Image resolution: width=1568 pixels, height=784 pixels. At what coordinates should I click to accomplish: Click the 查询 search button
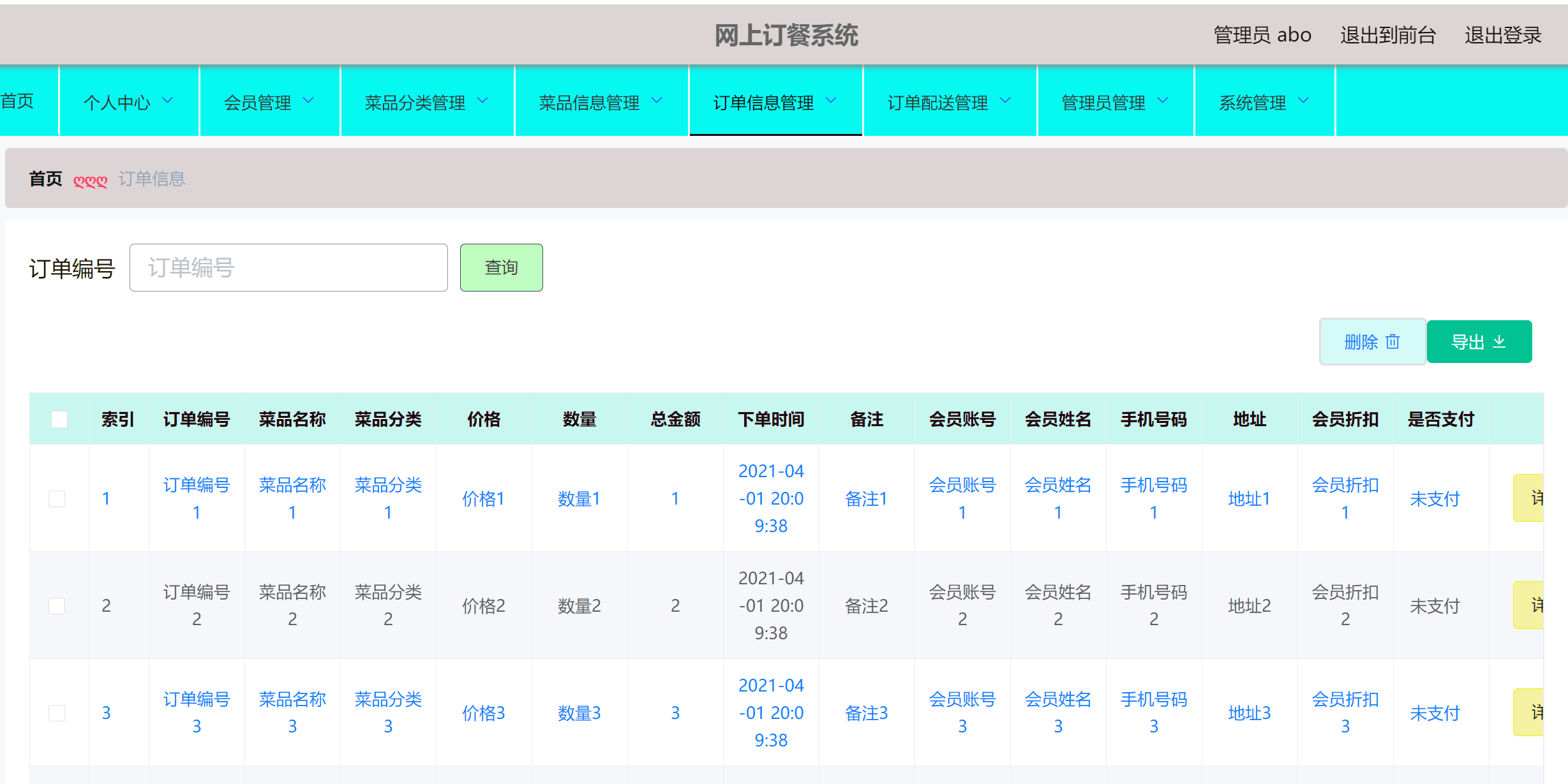[x=501, y=267]
